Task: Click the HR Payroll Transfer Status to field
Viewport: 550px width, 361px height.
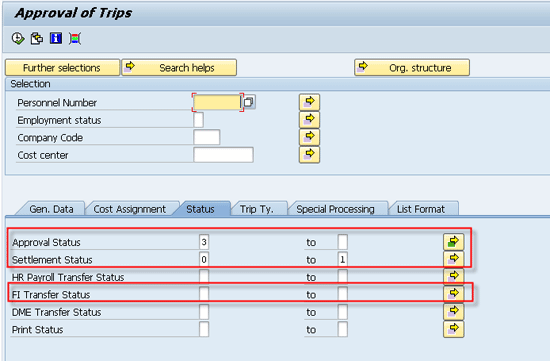Action: 343,277
